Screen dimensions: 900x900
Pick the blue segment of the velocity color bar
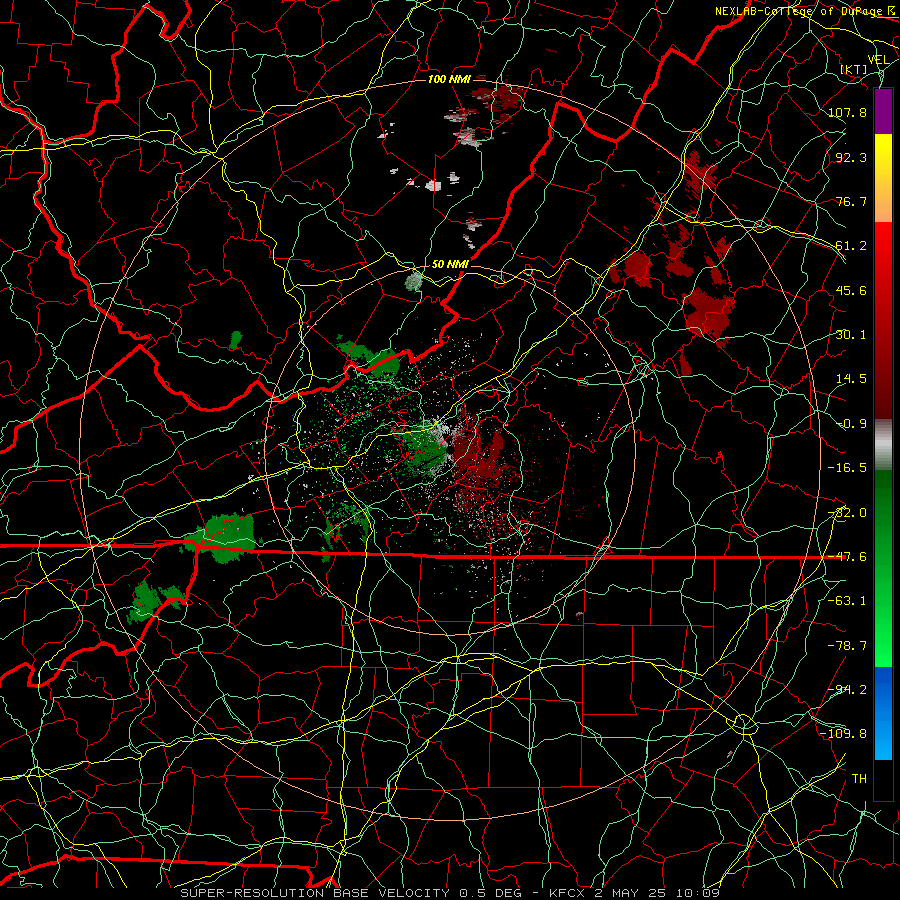[x=883, y=713]
